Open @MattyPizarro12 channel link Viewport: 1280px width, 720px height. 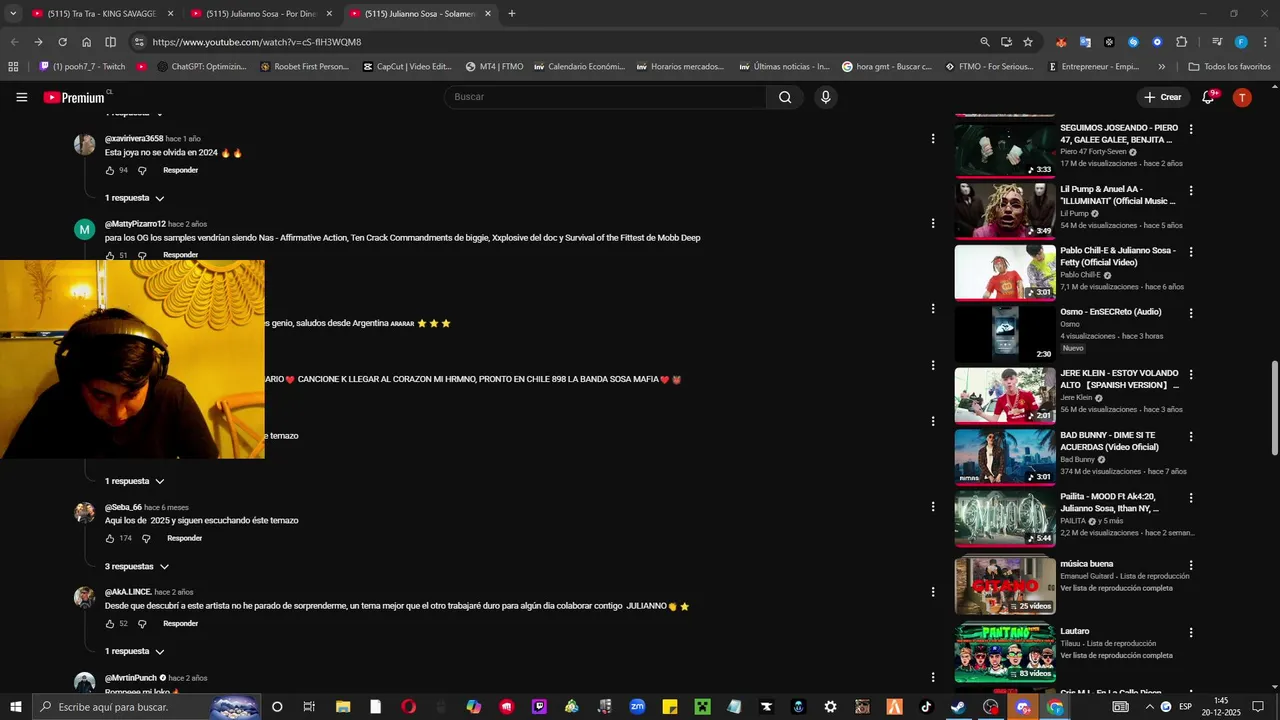click(x=135, y=224)
